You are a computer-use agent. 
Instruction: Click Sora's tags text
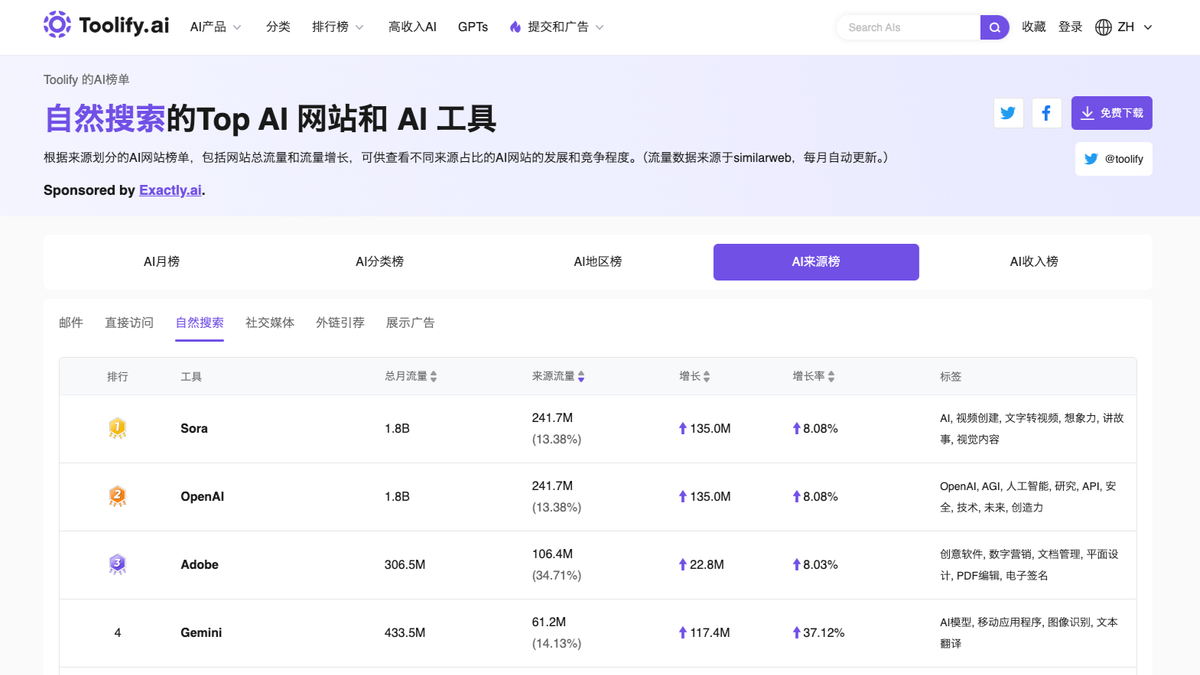[x=1031, y=428]
